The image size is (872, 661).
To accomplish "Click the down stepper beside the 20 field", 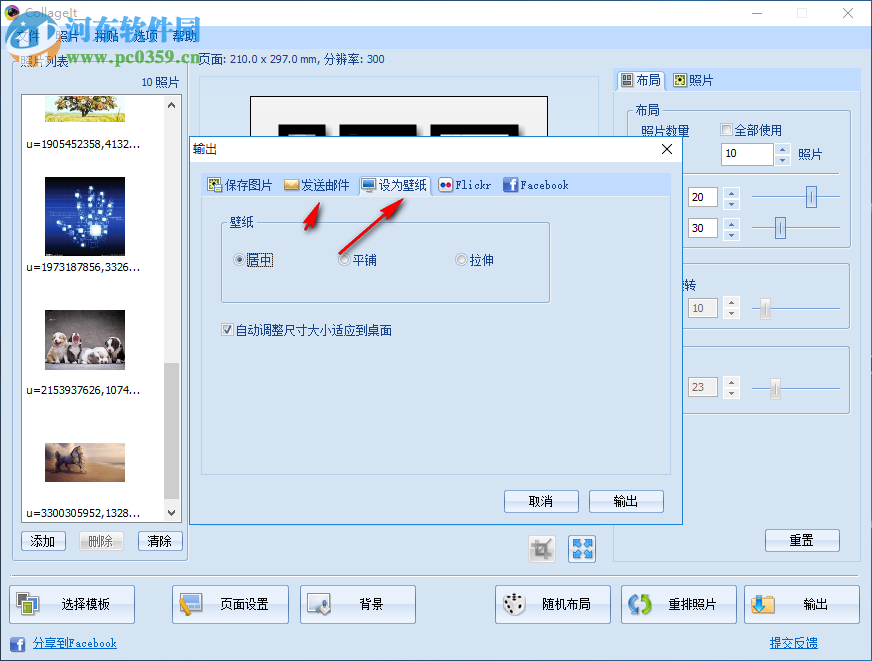I will pos(732,203).
